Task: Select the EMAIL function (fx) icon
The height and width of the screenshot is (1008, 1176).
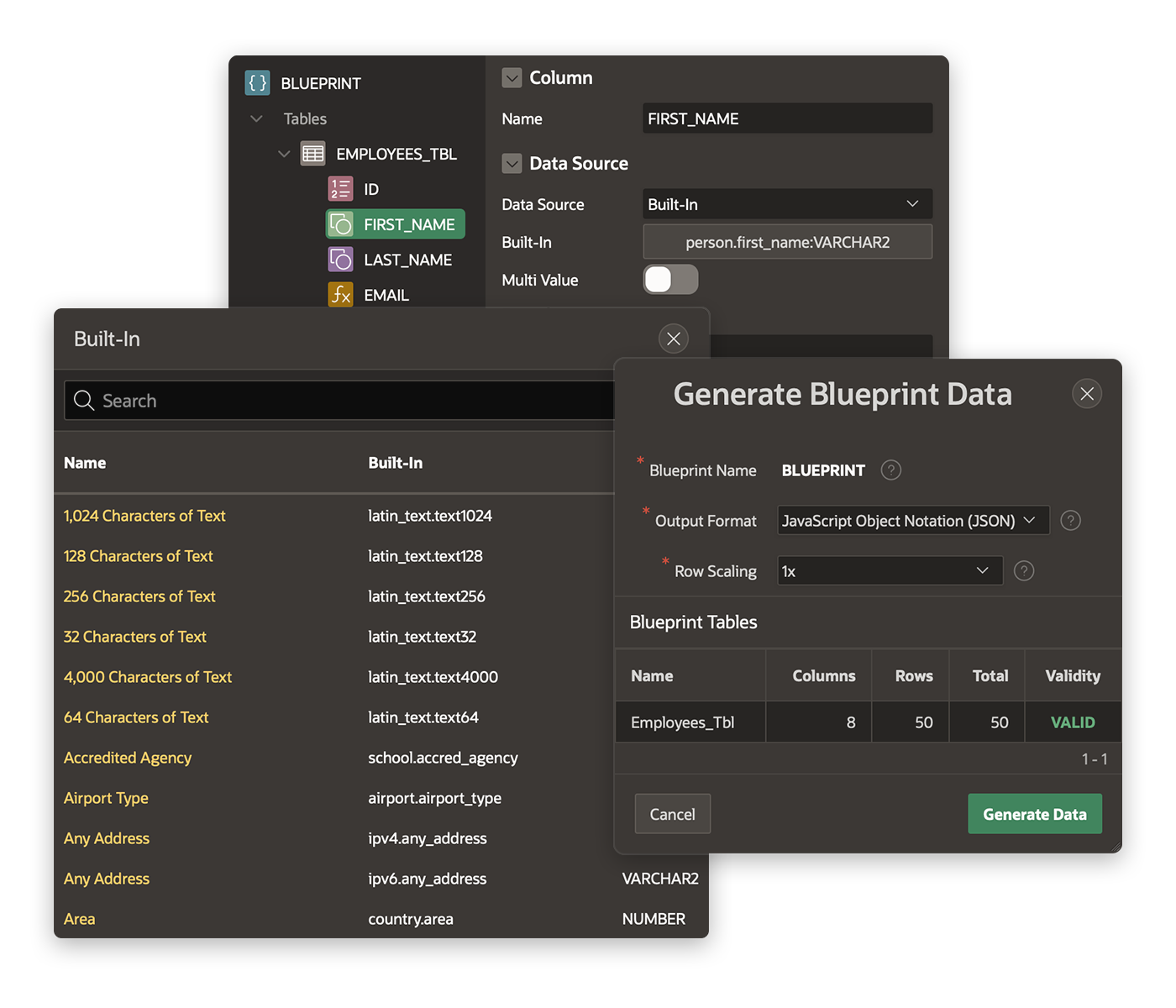Action: [341, 295]
